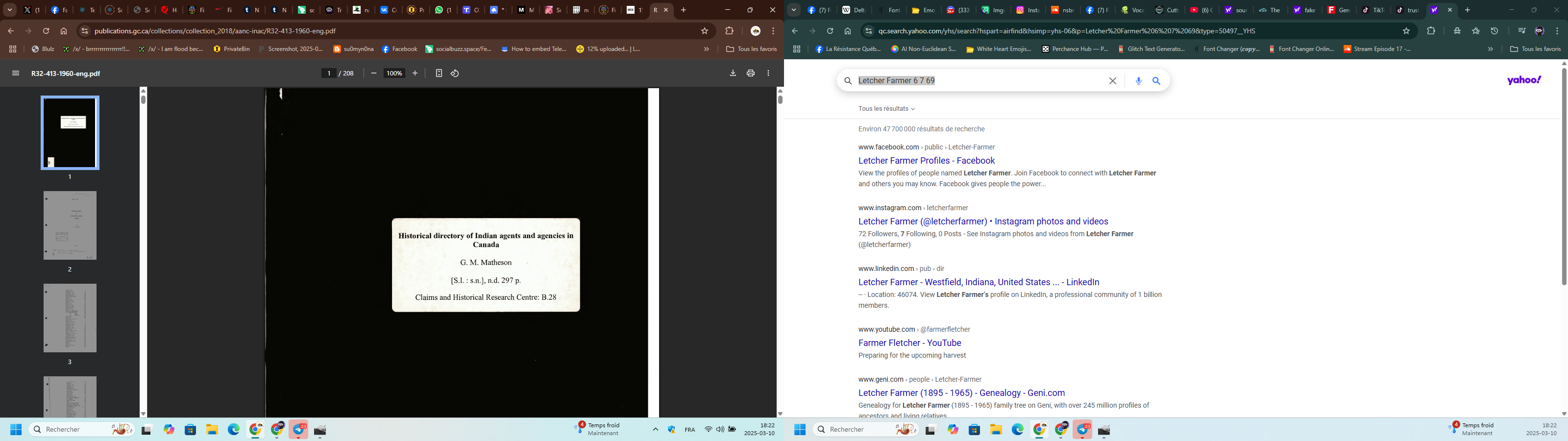Start Yahoo voice search with microphone
Image resolution: width=1568 pixels, height=441 pixels.
coord(1138,81)
